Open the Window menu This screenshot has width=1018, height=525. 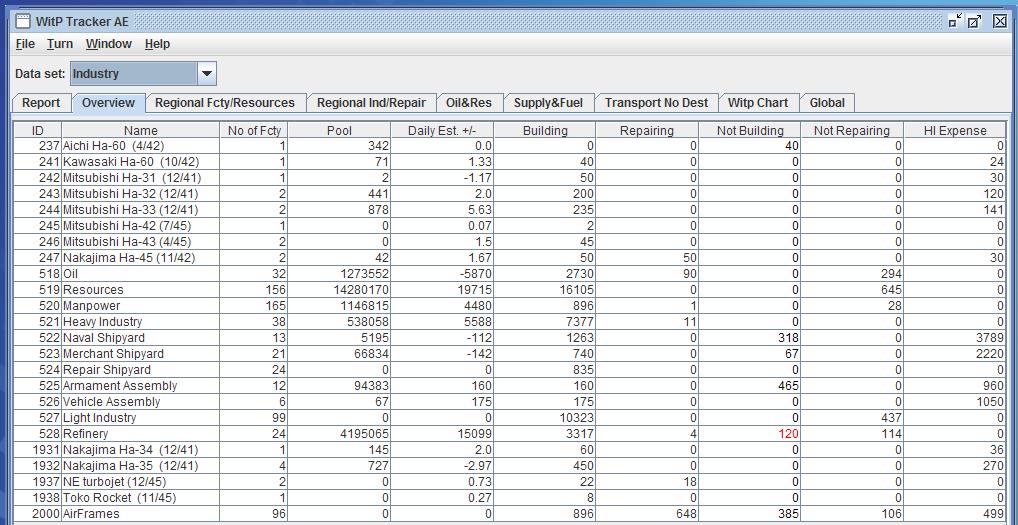coord(108,43)
